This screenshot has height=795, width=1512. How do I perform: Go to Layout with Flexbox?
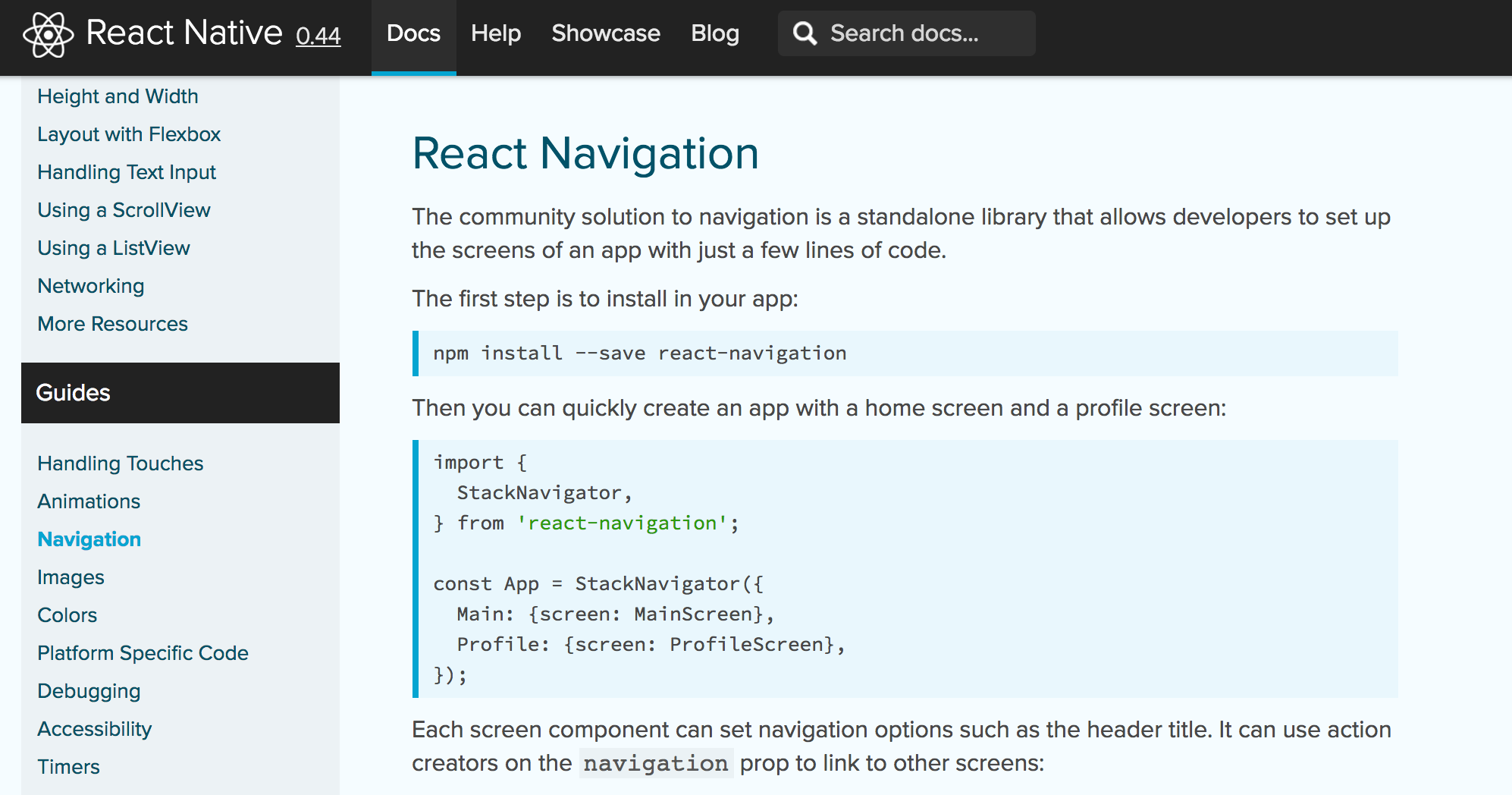129,134
